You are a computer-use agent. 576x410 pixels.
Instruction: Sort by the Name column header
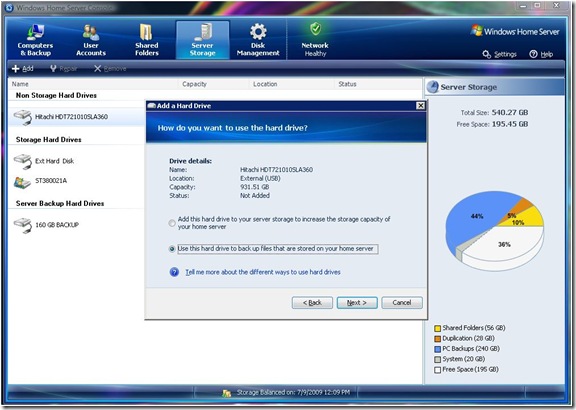20,84
